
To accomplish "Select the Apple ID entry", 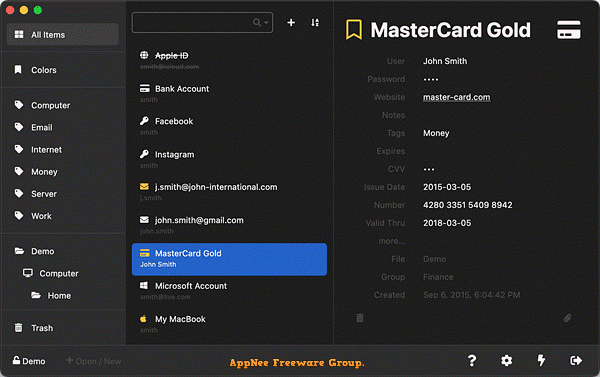I will coord(229,60).
